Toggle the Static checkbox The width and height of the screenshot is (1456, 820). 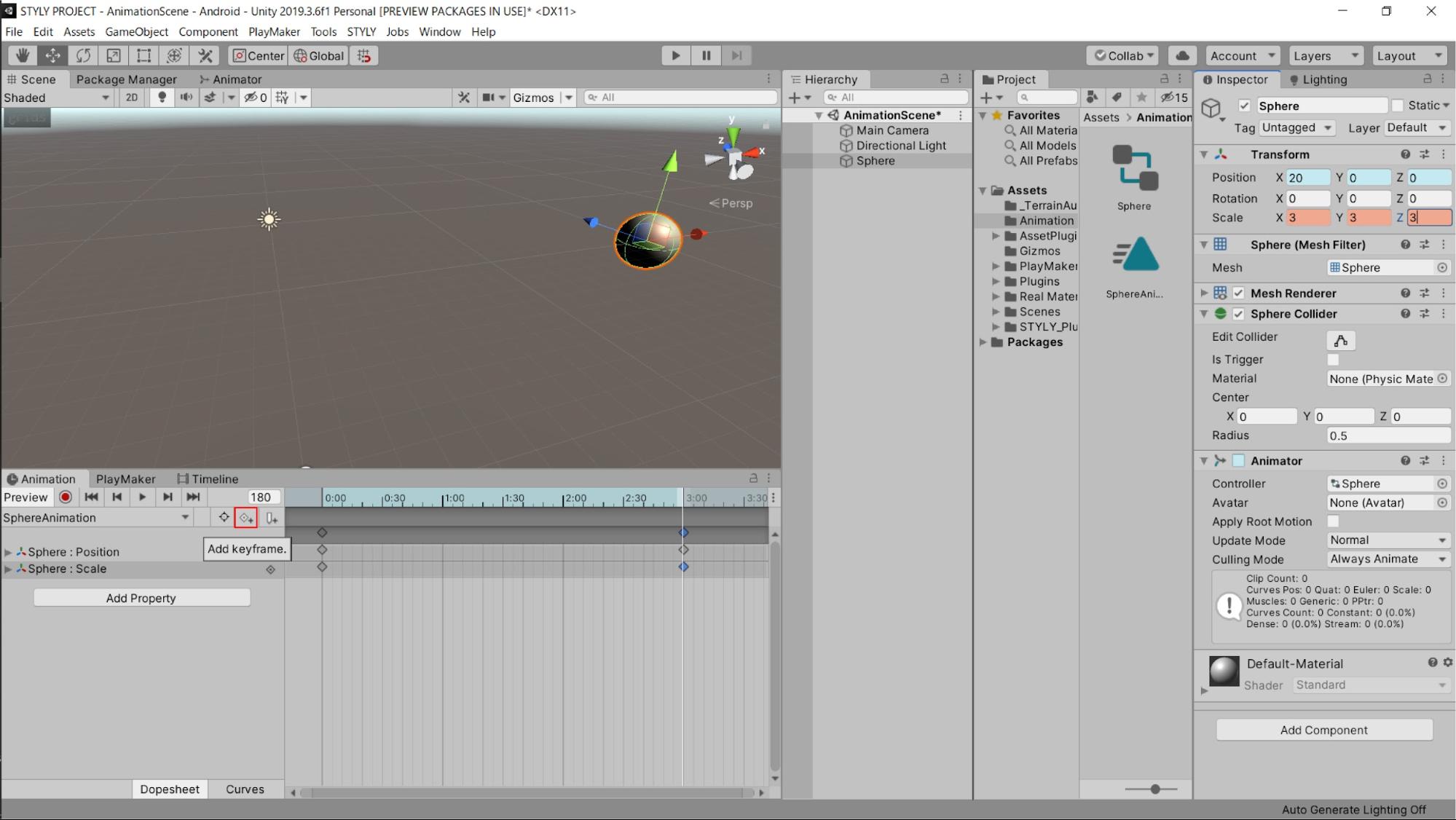click(x=1397, y=106)
